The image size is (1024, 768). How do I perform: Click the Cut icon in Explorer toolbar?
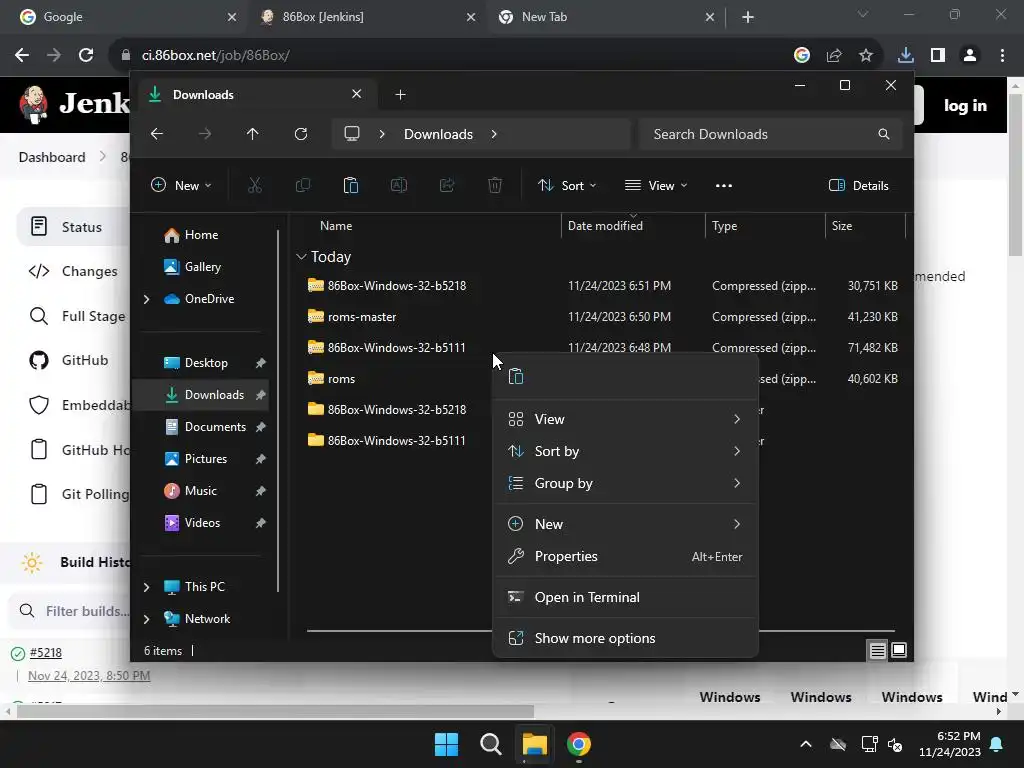coord(255,185)
